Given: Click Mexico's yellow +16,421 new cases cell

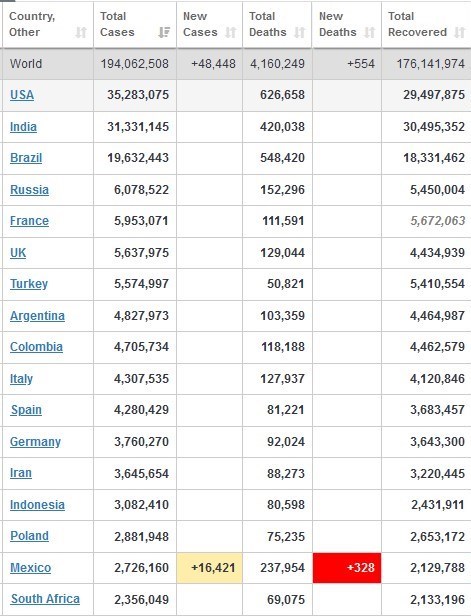Looking at the screenshot, I should (210, 568).
